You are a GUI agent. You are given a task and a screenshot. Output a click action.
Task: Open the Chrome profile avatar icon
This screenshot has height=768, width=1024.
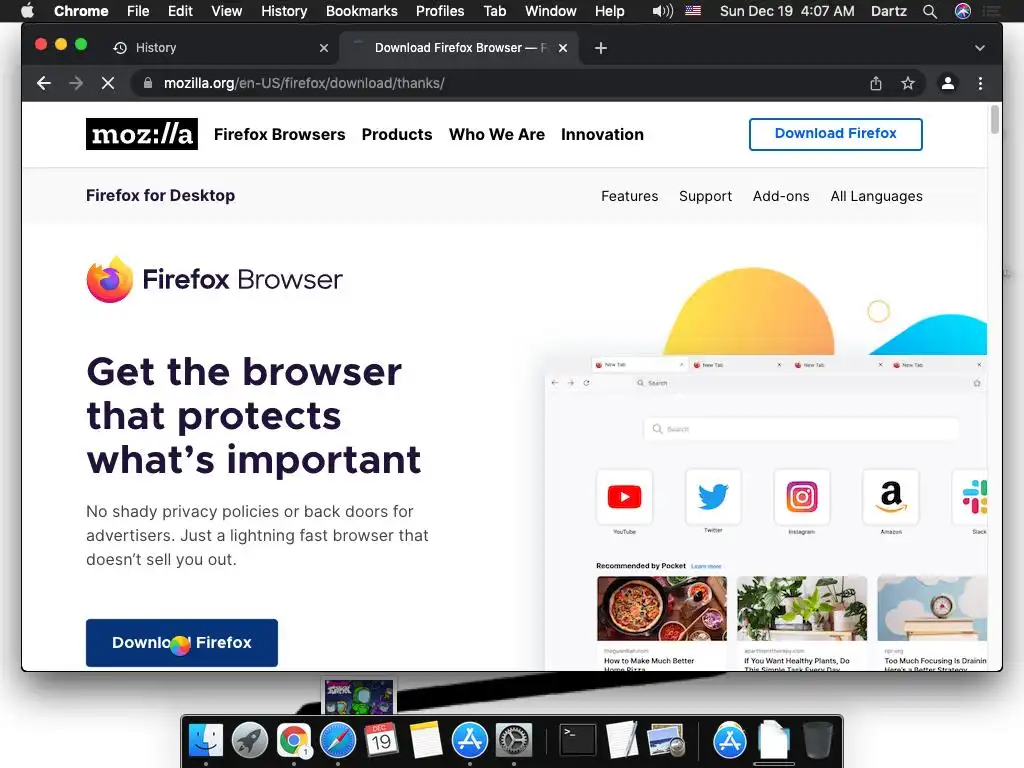pyautogui.click(x=948, y=83)
